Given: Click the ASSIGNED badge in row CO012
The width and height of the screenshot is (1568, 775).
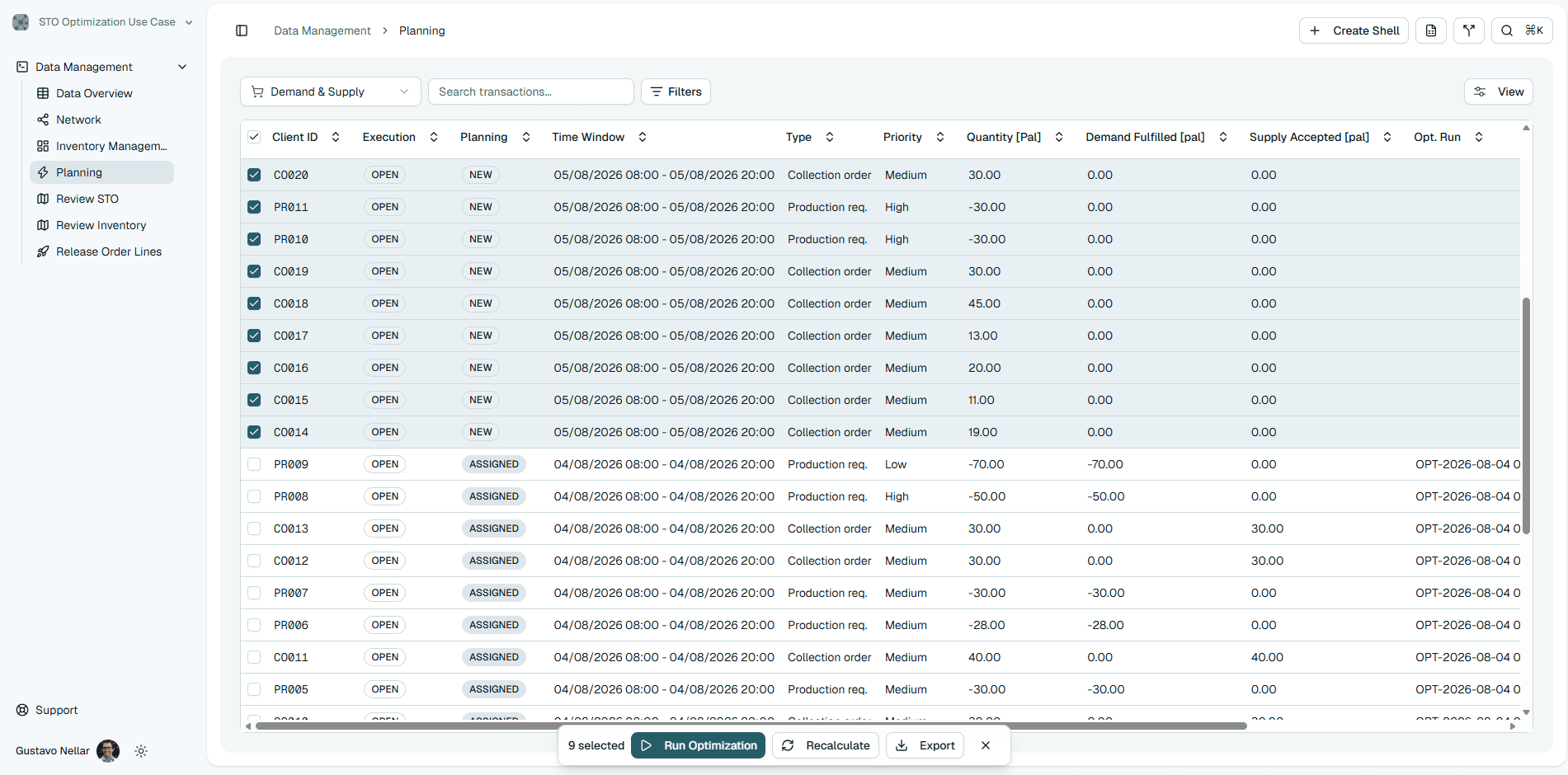Looking at the screenshot, I should [494, 561].
